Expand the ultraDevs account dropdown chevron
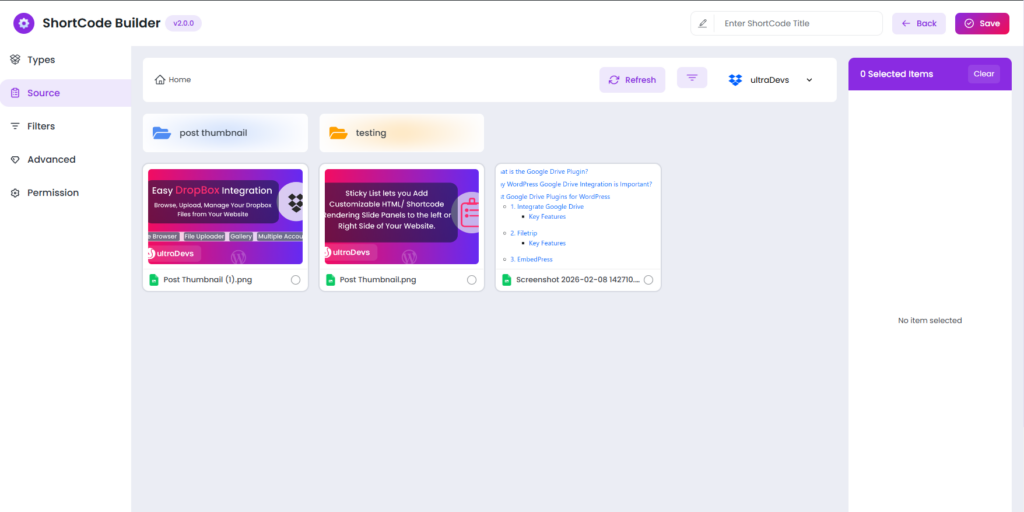The width and height of the screenshot is (1024, 512). point(809,80)
